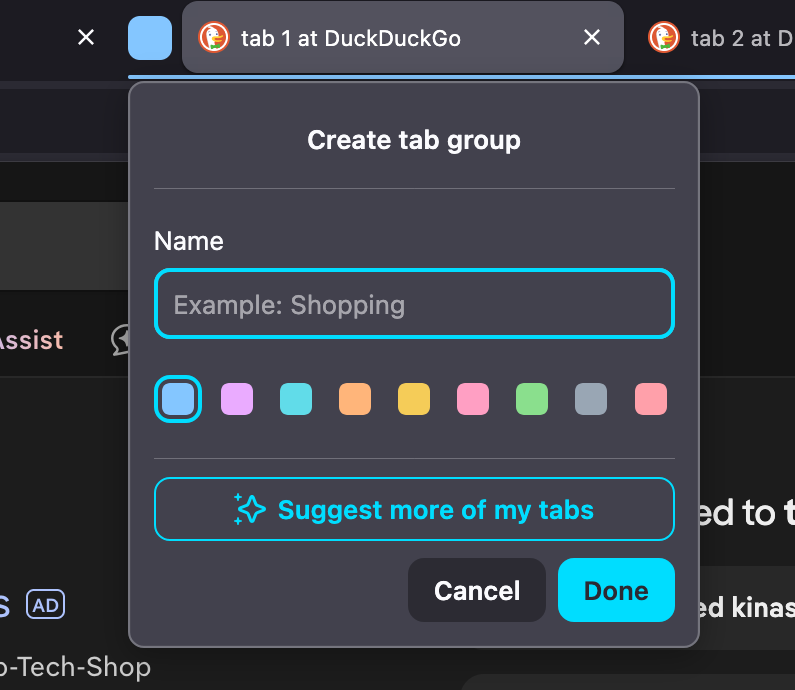Click the DuckDuckGo favicon on tab 2
Image resolution: width=795 pixels, height=690 pixels.
pos(664,38)
